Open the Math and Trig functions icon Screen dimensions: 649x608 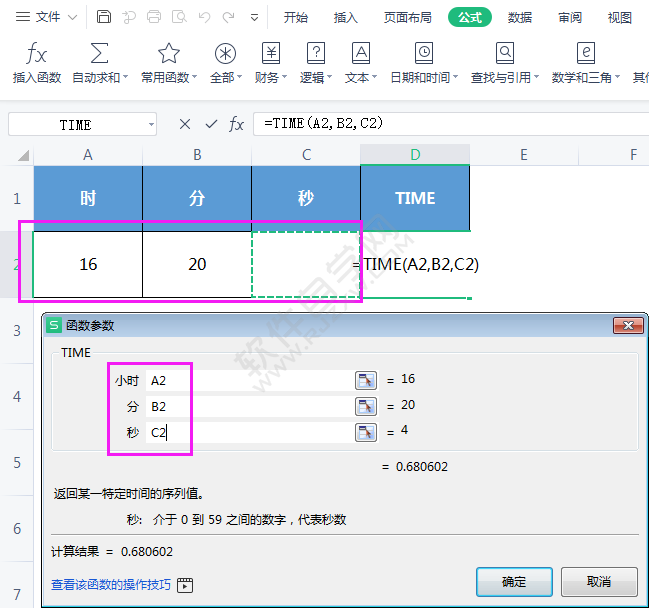[586, 53]
